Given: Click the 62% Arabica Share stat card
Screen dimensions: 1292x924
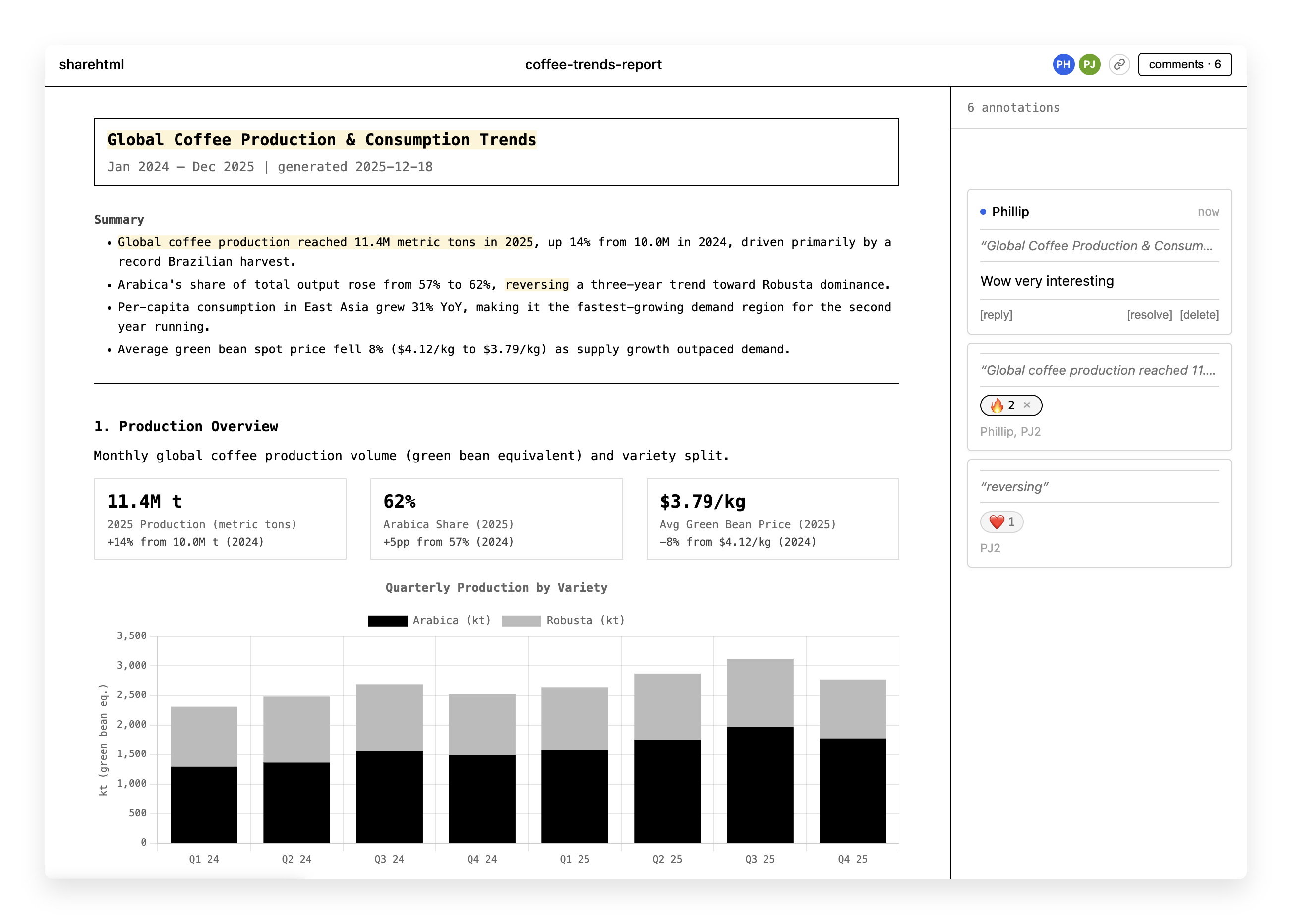Looking at the screenshot, I should (x=496, y=519).
